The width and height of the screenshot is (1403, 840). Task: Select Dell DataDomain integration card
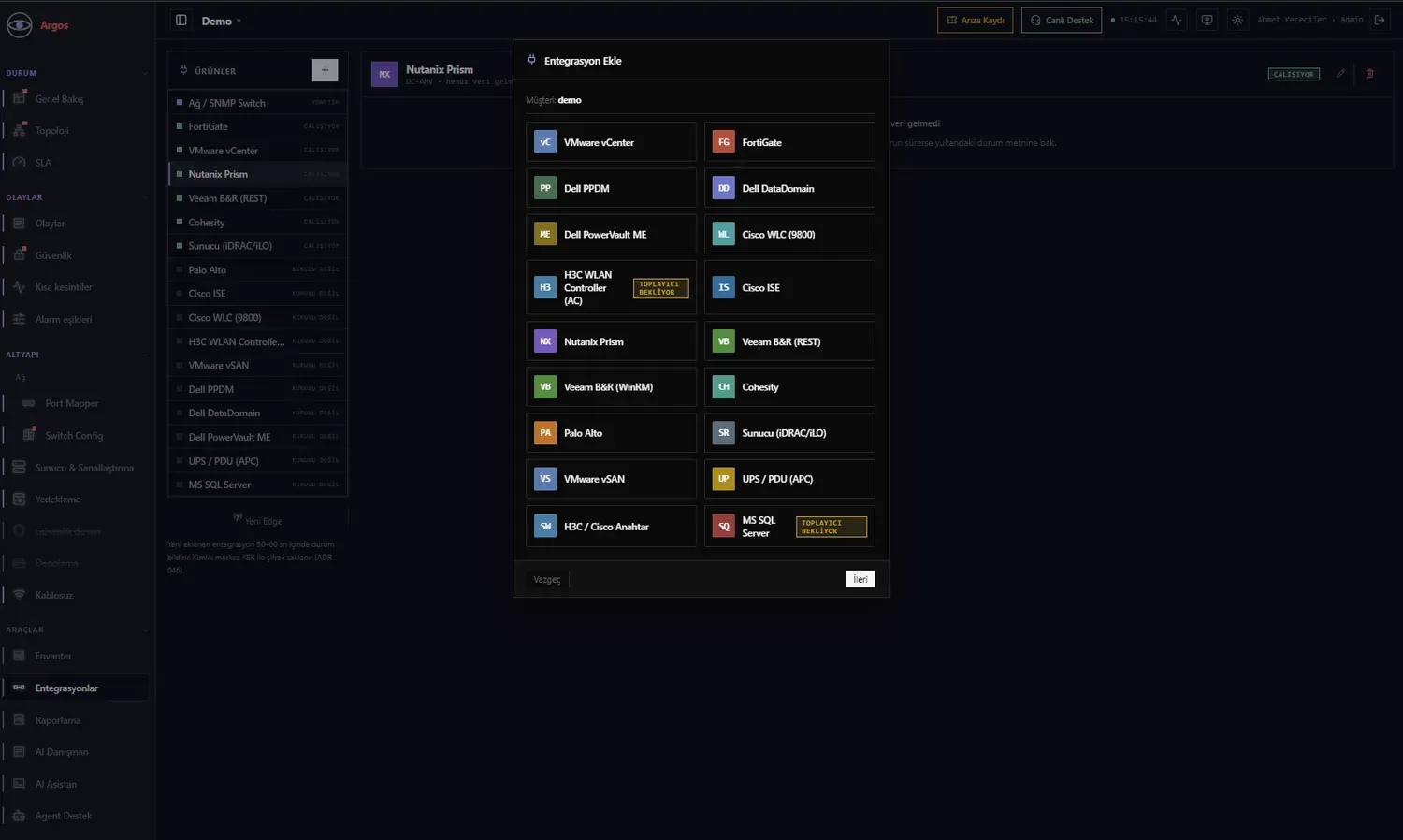tap(789, 188)
